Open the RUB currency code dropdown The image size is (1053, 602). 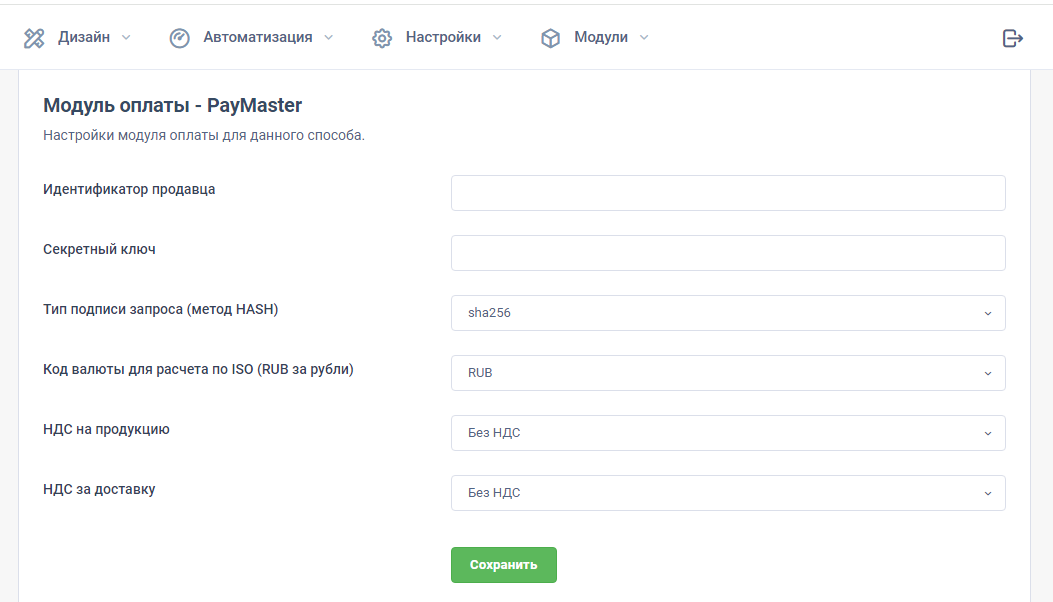pos(727,373)
